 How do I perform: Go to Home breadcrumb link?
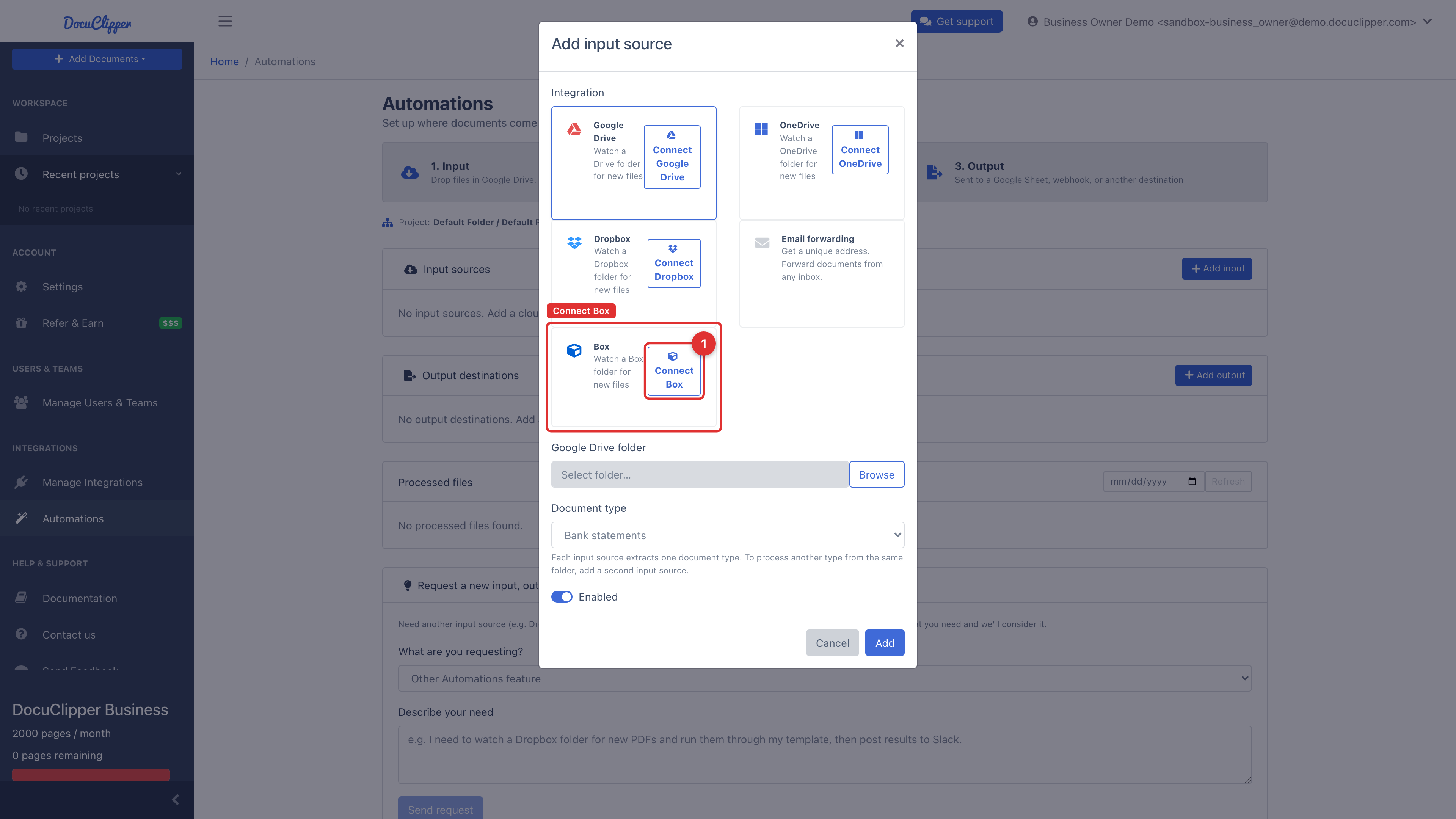[224, 61]
